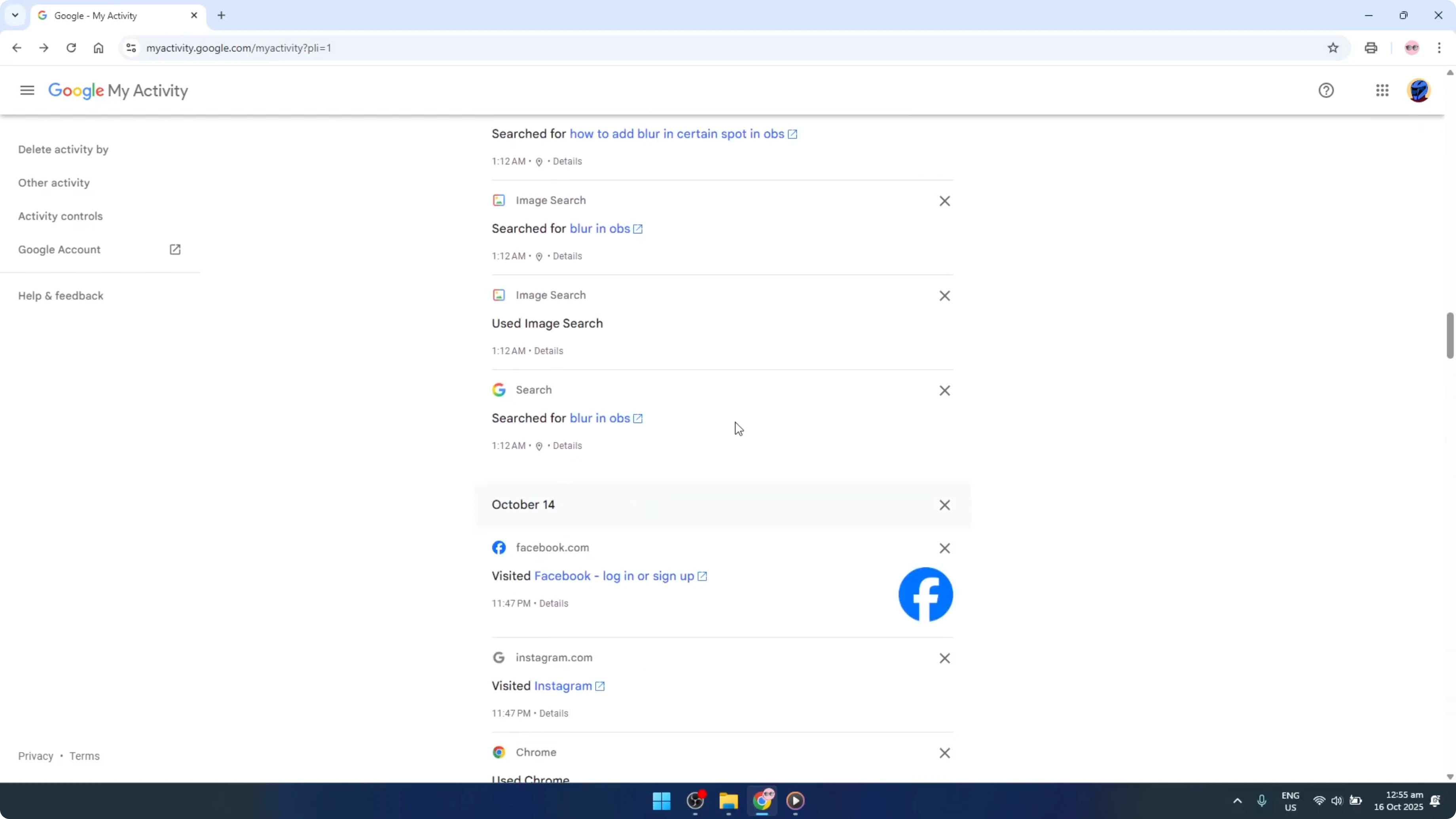Screen dimensions: 1456x819
Task: Open the Chrome three-dot menu
Action: (x=1440, y=47)
